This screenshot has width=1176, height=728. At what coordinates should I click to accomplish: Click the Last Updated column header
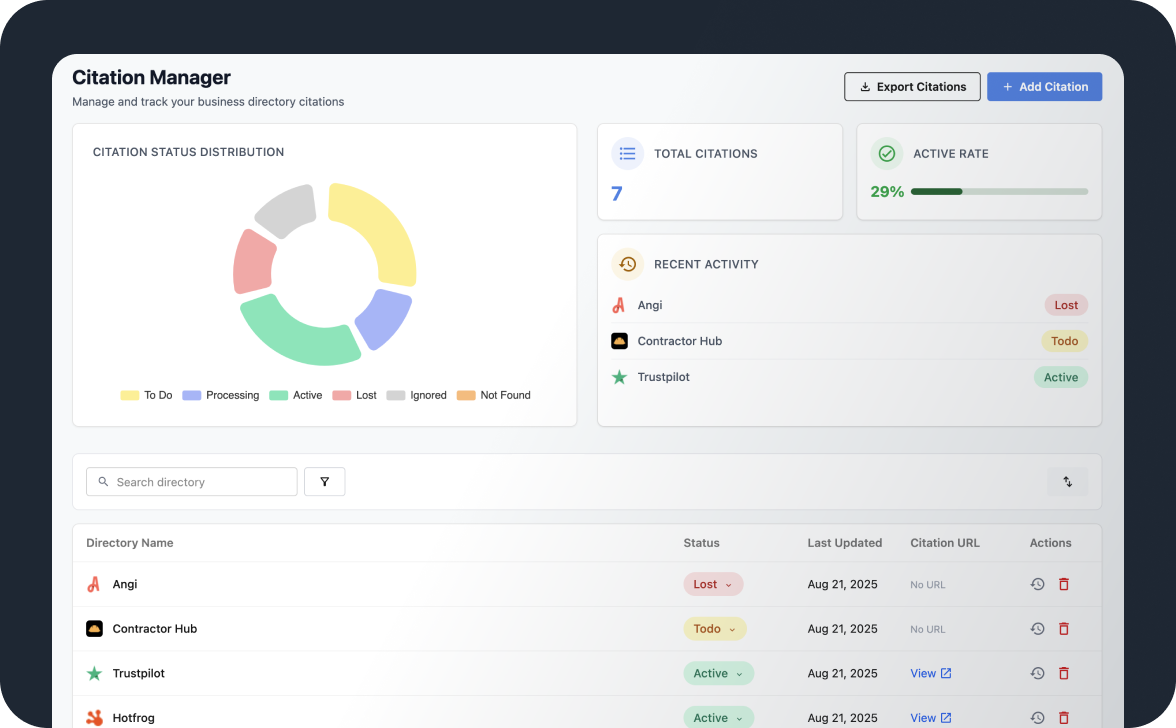[x=844, y=543]
